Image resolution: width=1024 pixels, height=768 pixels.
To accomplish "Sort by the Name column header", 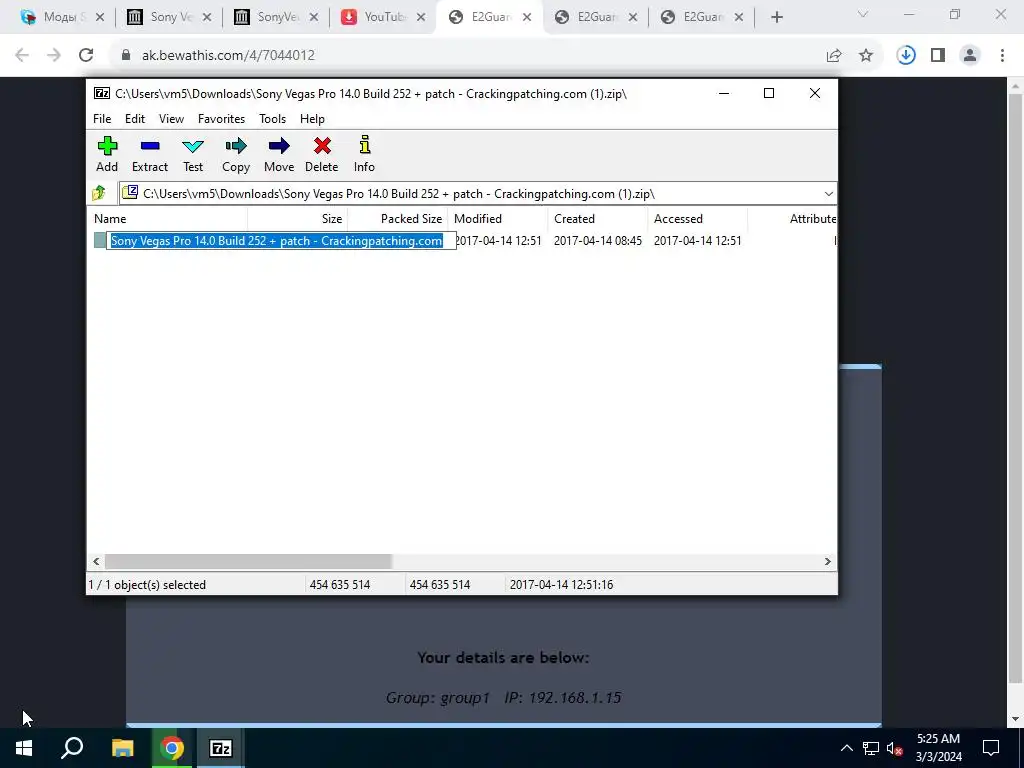I will point(167,219).
